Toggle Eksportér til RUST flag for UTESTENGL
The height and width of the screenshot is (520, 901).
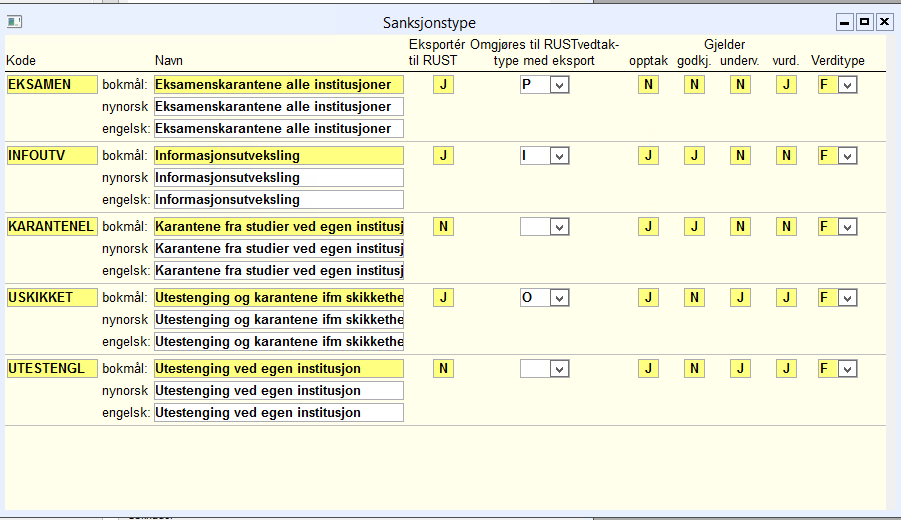coord(443,368)
